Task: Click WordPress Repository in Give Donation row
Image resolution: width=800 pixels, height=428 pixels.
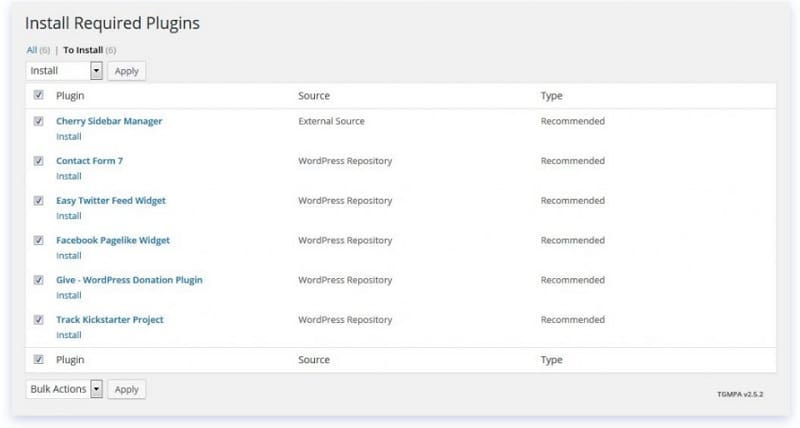Action: pos(345,280)
